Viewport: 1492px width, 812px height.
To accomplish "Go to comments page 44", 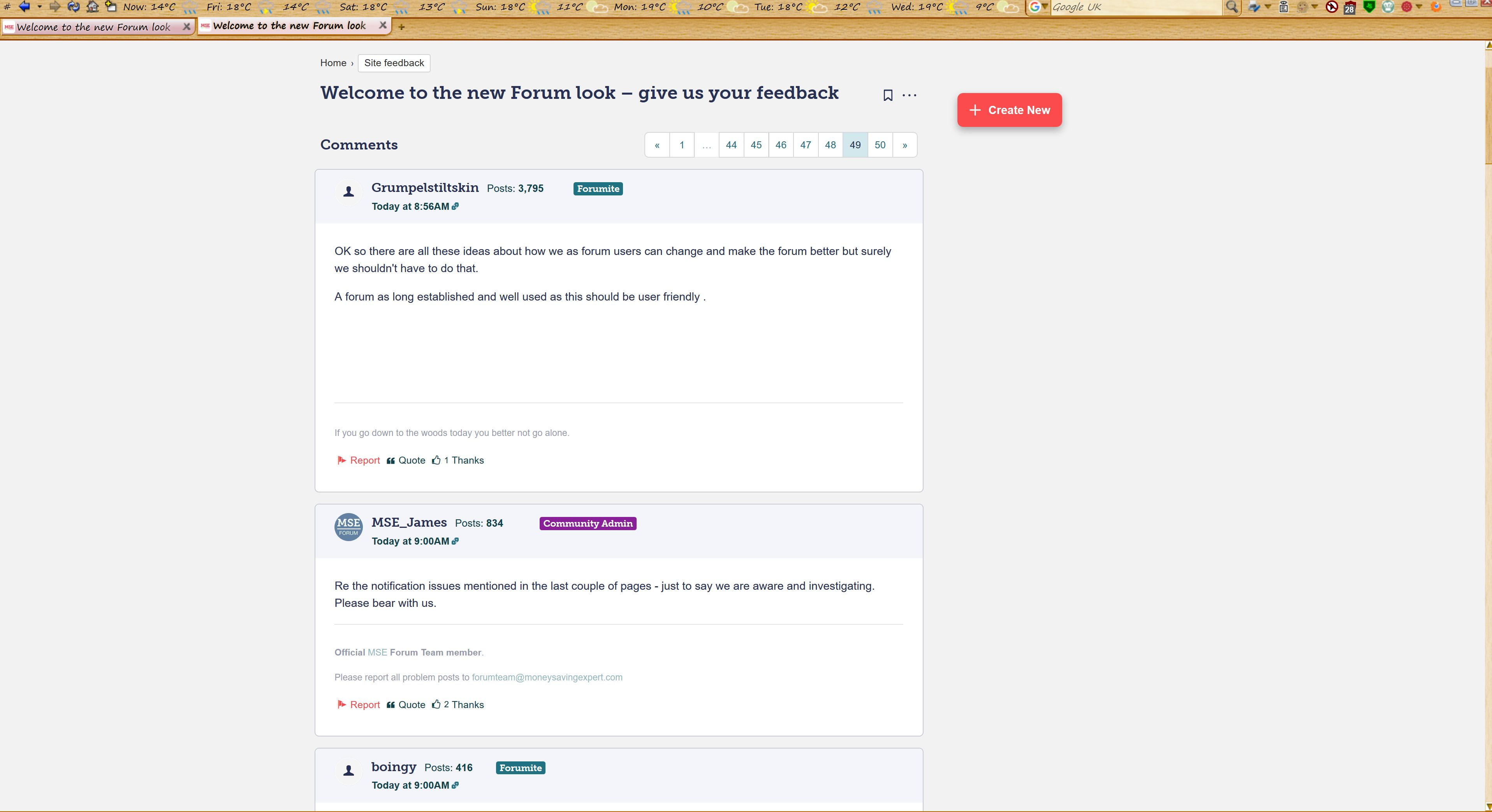I will [x=732, y=145].
